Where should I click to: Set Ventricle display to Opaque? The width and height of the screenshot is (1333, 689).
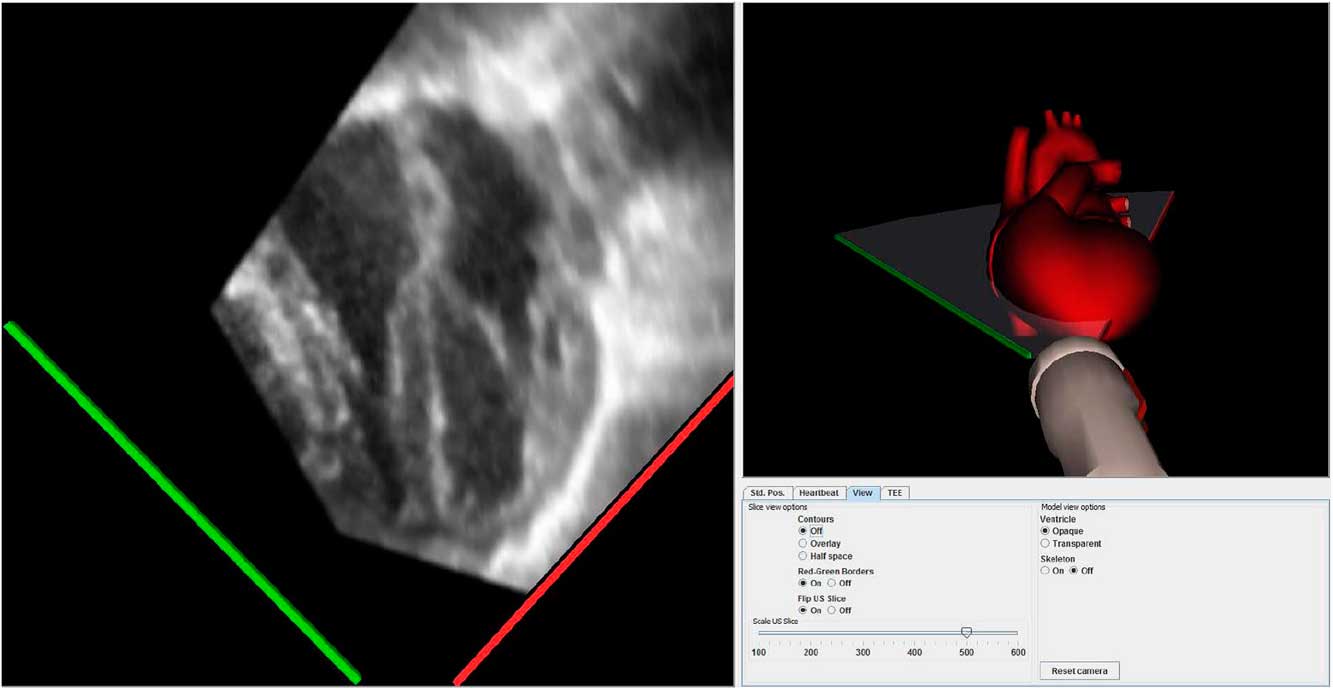[1045, 530]
